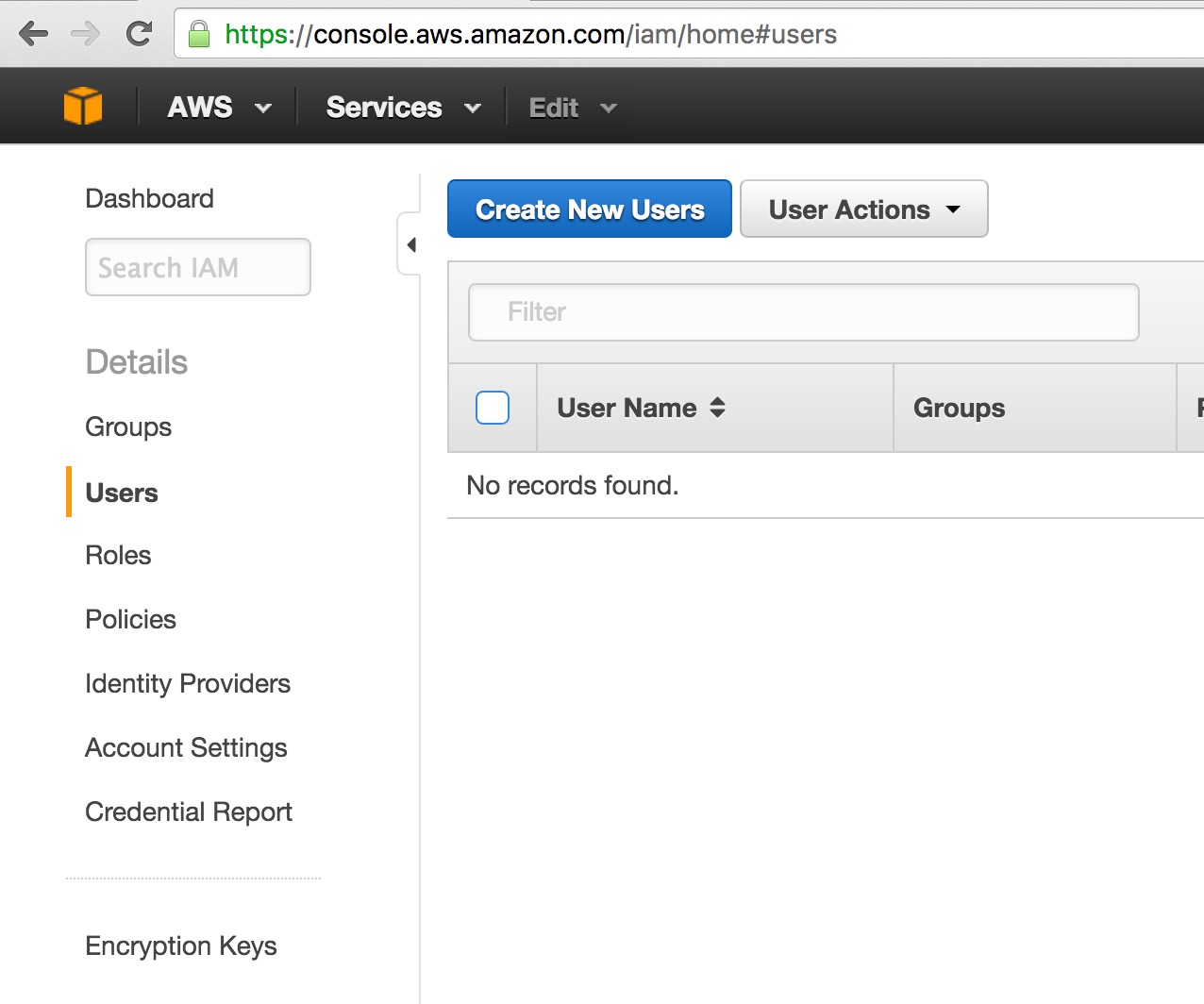The width and height of the screenshot is (1204, 1004).
Task: Sort the table by User Name
Action: click(641, 408)
